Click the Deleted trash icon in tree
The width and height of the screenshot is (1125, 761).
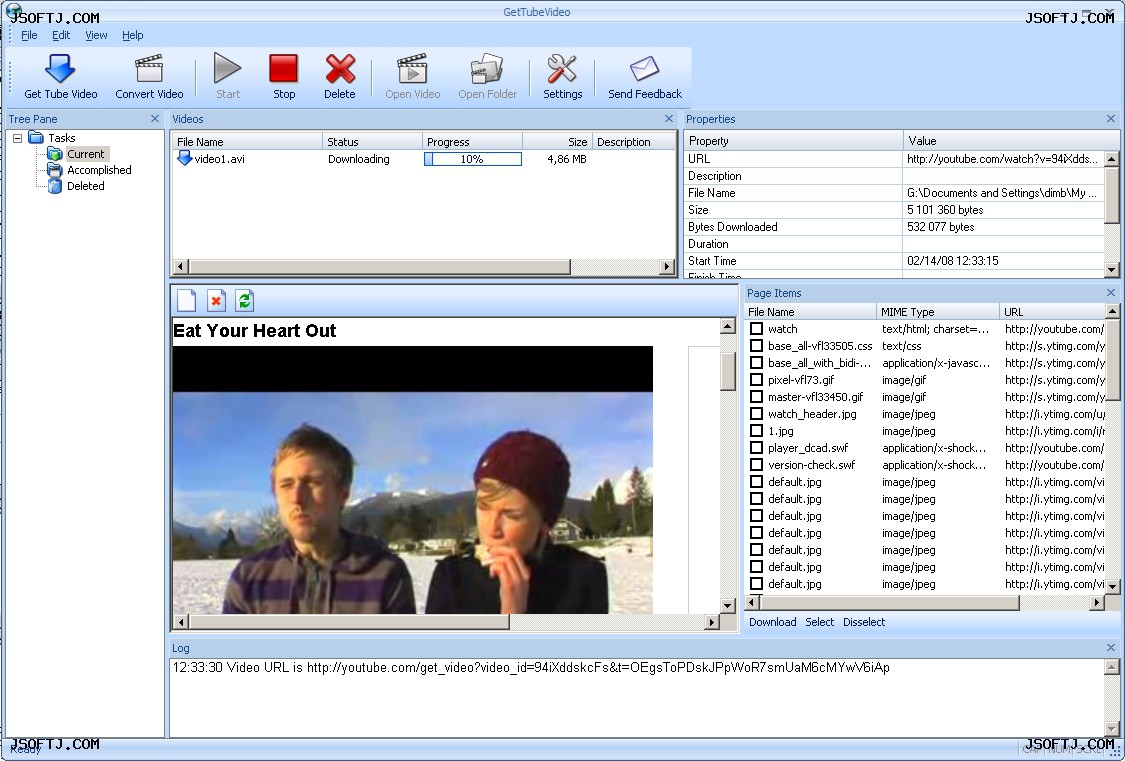[55, 186]
